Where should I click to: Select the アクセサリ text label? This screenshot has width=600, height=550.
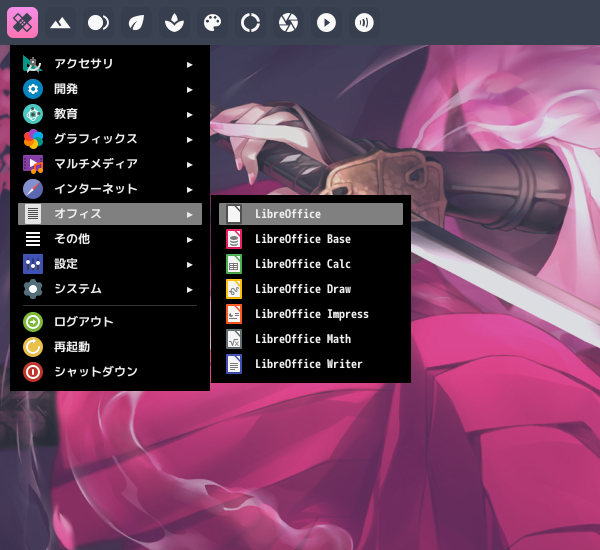[83, 64]
